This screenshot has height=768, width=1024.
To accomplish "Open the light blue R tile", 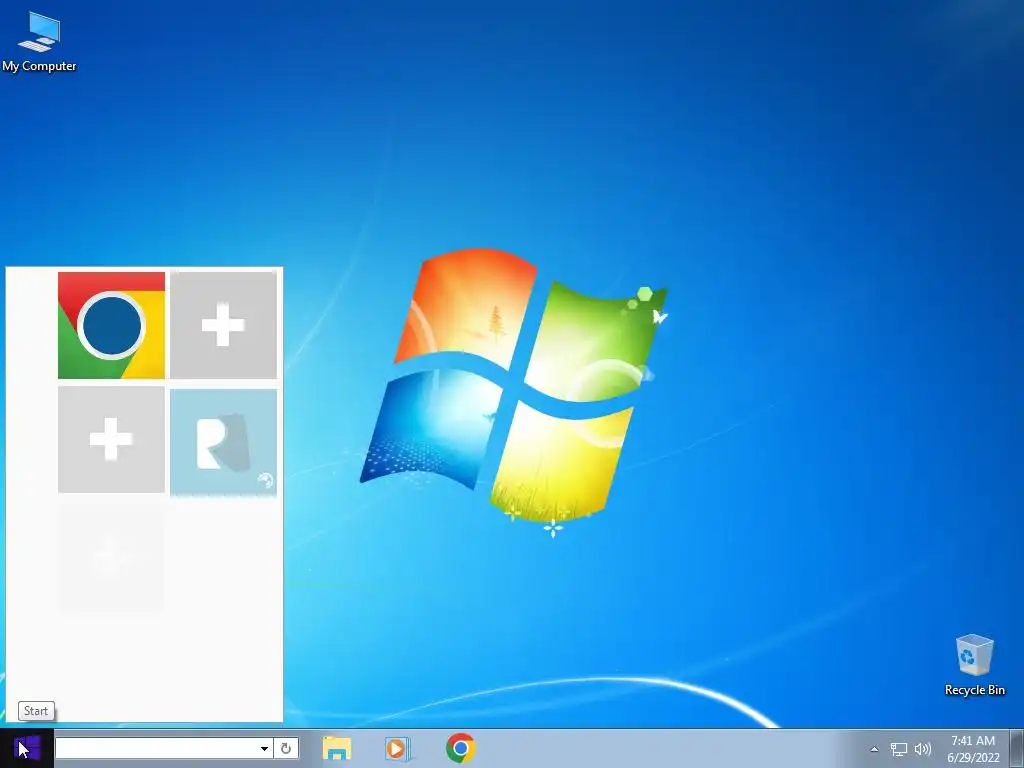I will tap(223, 442).
